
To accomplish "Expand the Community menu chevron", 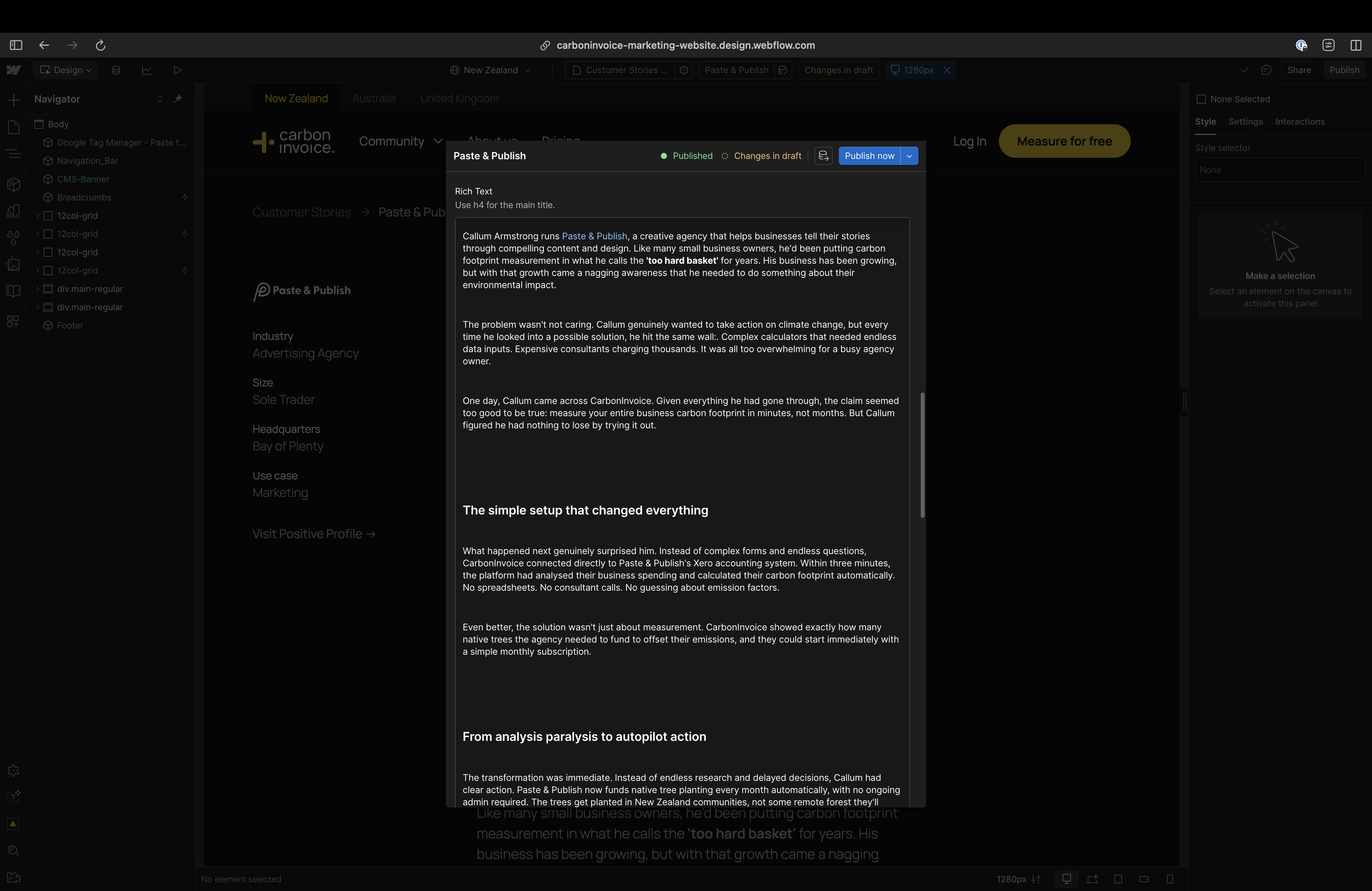I will click(x=438, y=141).
